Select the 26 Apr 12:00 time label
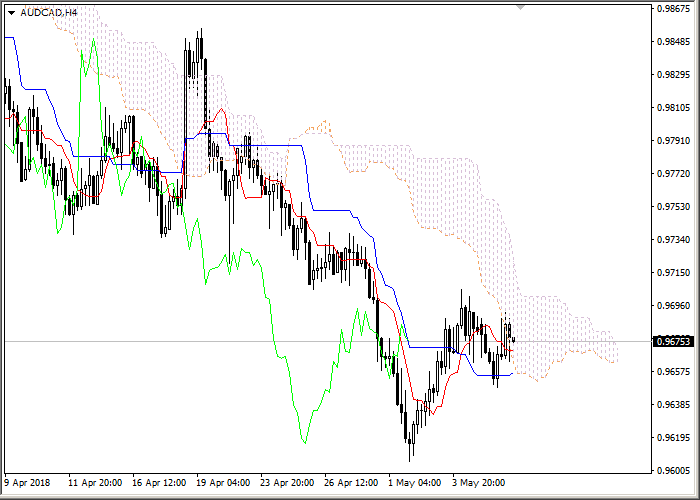 point(350,482)
